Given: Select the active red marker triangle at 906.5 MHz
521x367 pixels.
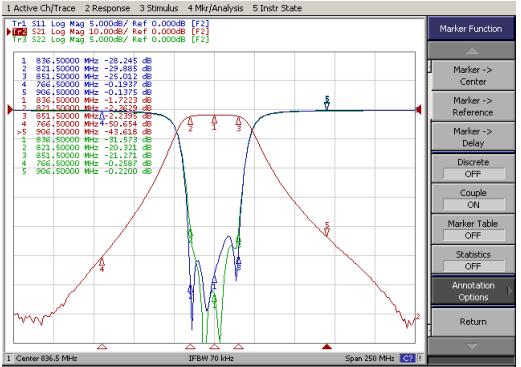Looking at the screenshot, I should click(x=327, y=347).
